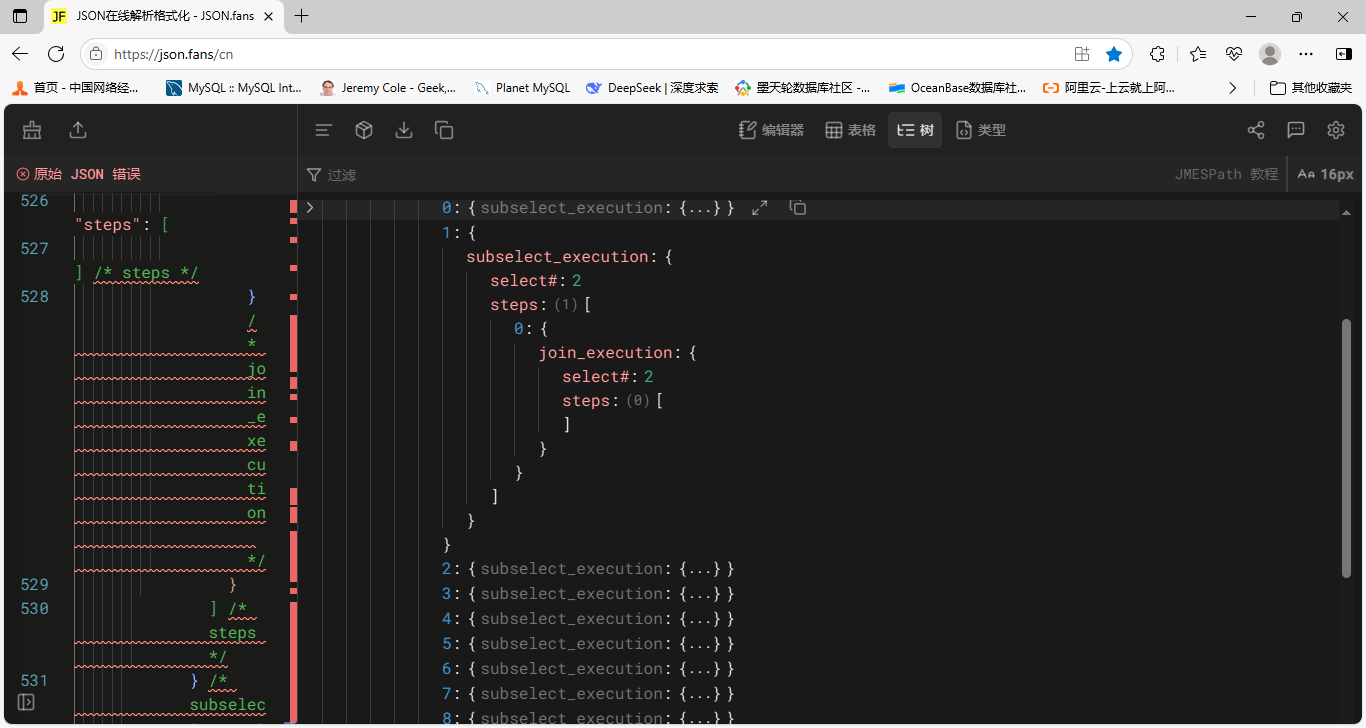Expand tree row 3 subselect_execution
Screen dimensions: 1366x728
[x=588, y=594]
